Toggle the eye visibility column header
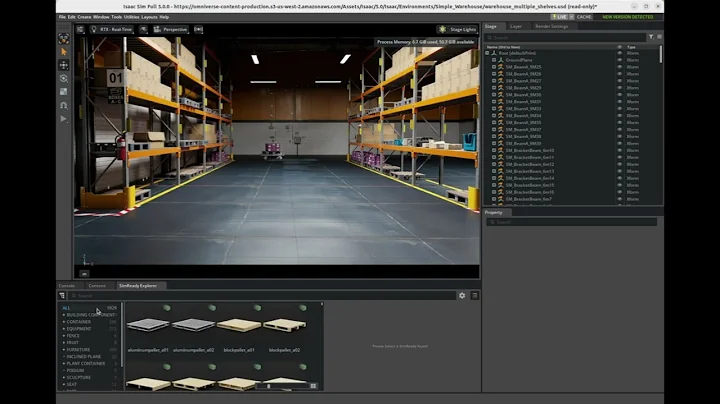Image resolution: width=720 pixels, height=404 pixels. click(x=619, y=47)
